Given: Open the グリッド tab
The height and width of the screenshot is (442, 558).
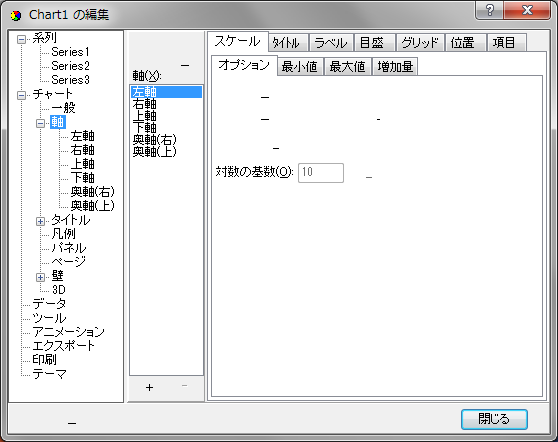Looking at the screenshot, I should pyautogui.click(x=420, y=43).
